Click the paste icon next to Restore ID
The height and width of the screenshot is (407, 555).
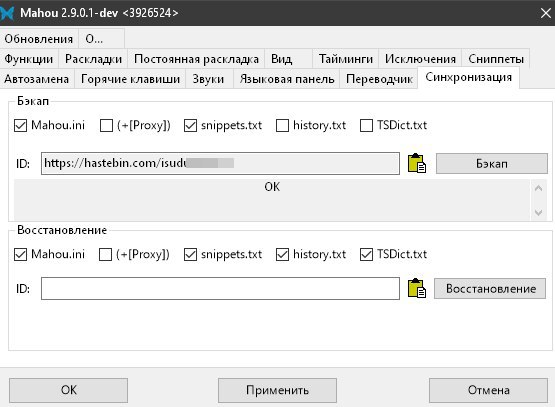[x=417, y=288]
